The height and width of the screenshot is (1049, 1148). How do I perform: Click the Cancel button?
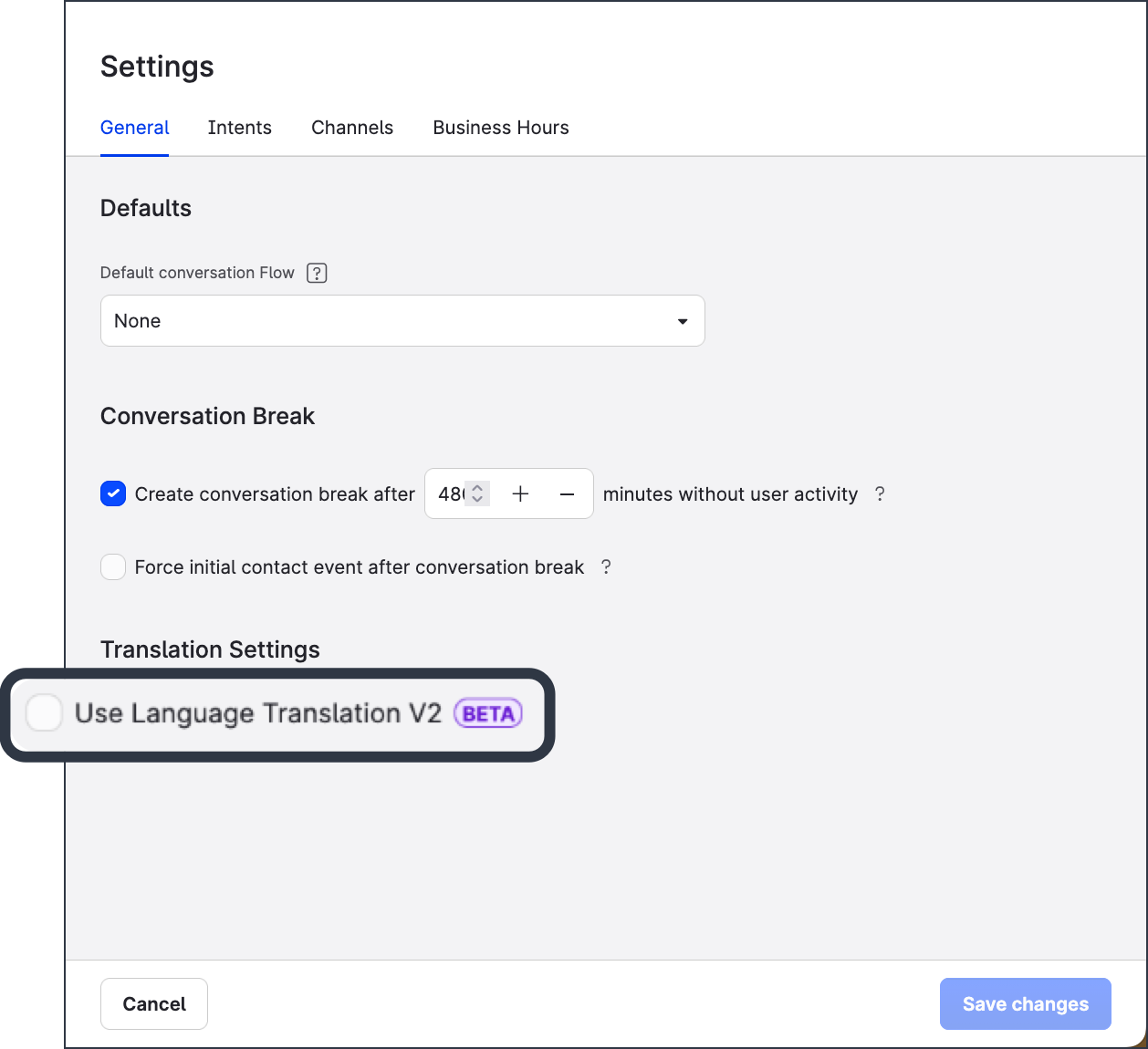click(154, 1003)
